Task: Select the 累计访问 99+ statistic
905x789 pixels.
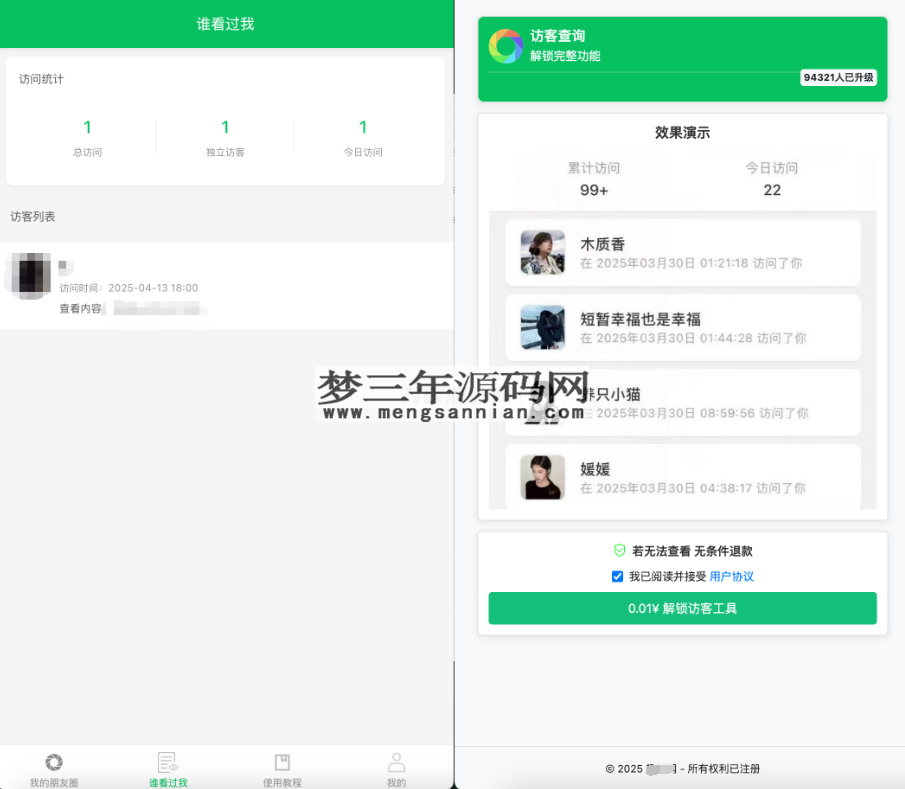Action: (x=594, y=178)
